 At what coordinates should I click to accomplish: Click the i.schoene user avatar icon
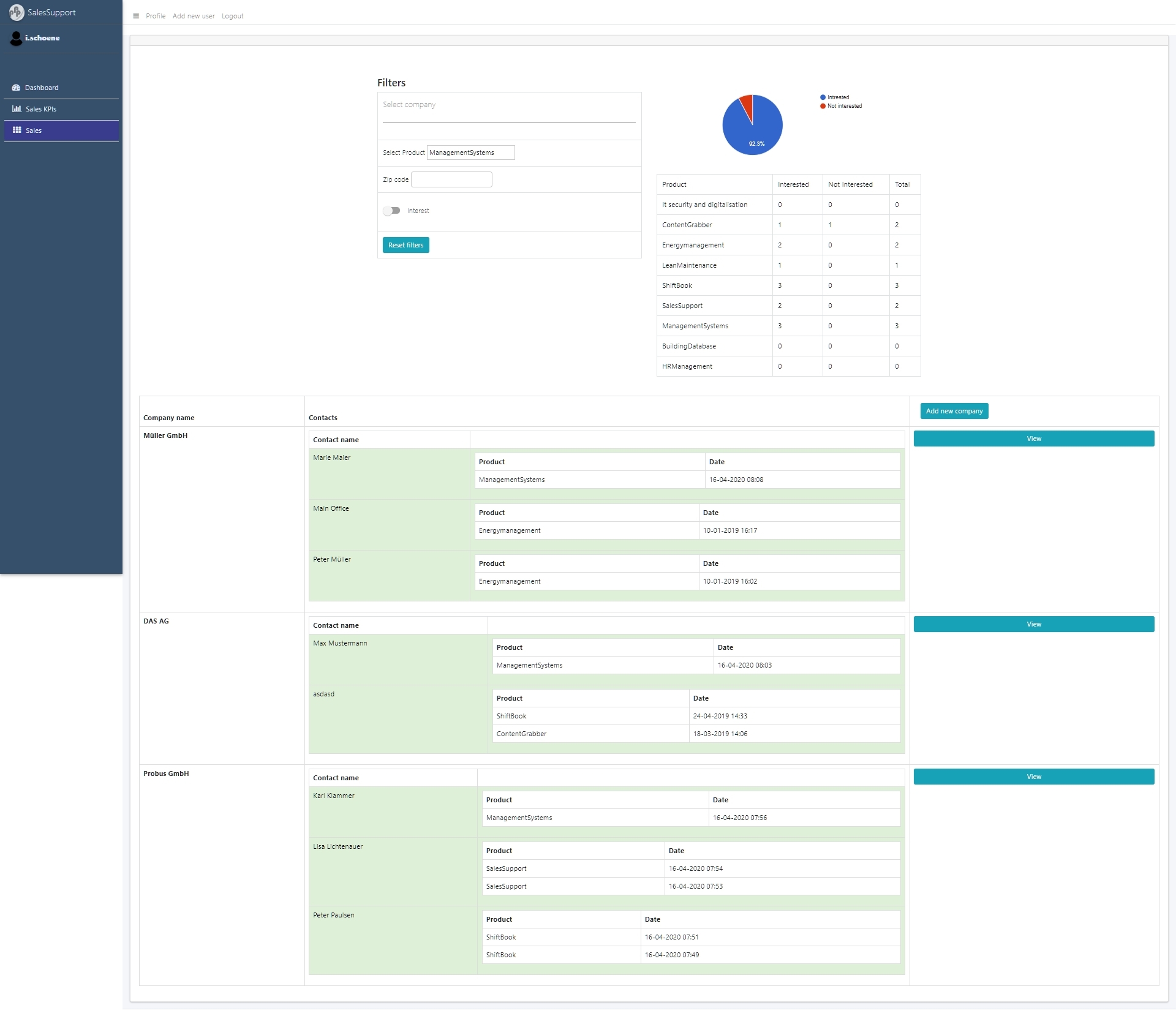(x=16, y=39)
